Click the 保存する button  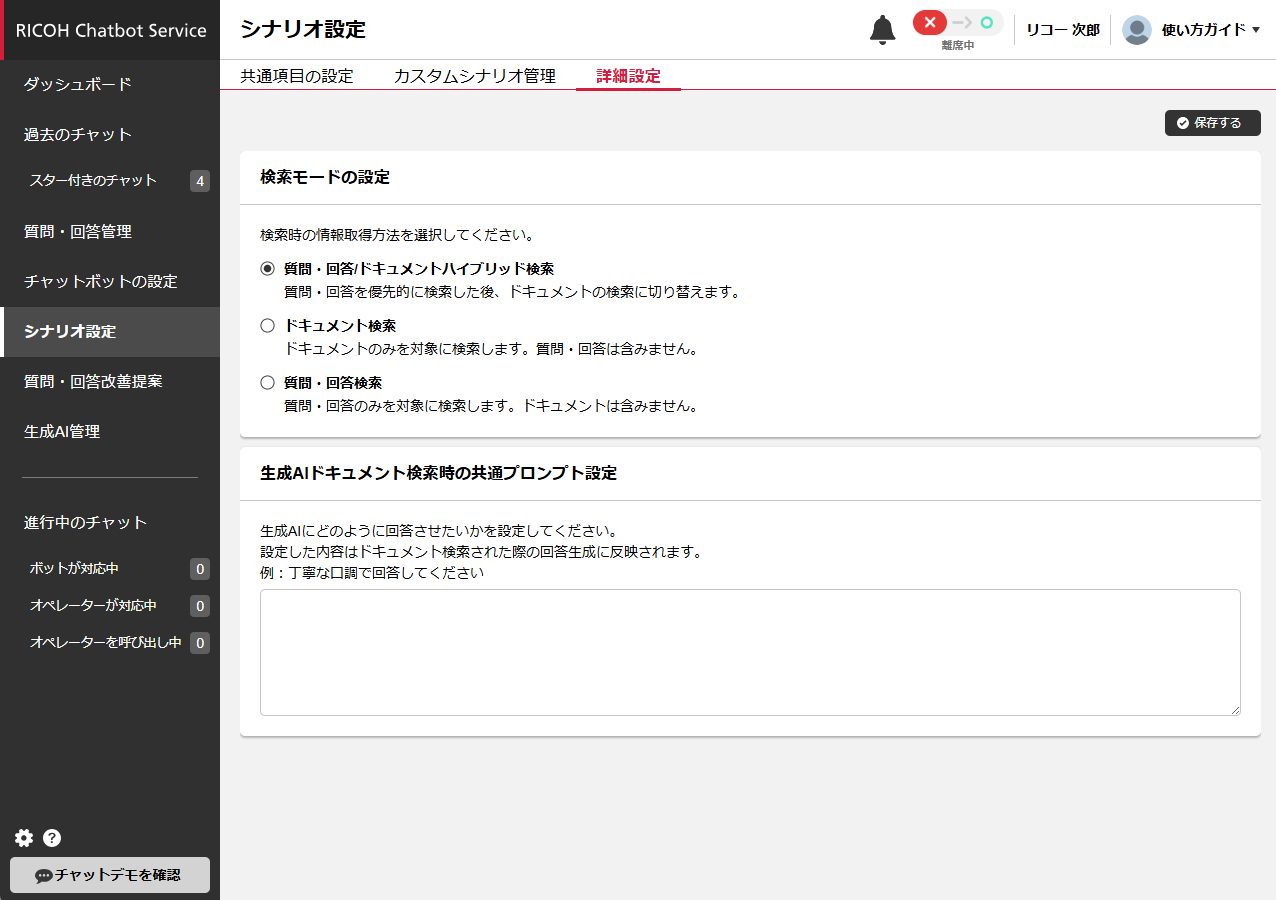[1212, 123]
